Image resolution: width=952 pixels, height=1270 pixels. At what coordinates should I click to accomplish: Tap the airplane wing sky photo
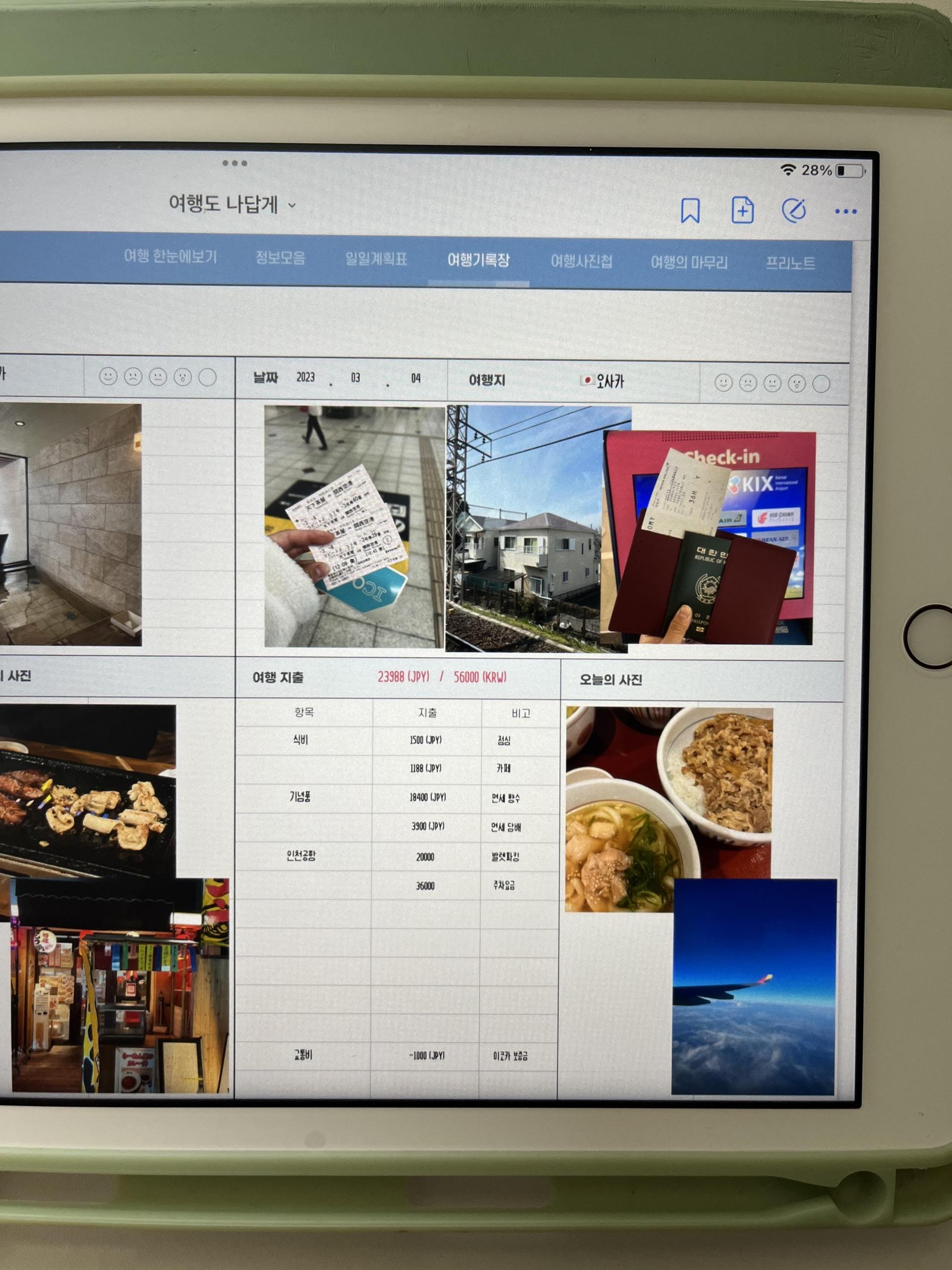pos(754,987)
